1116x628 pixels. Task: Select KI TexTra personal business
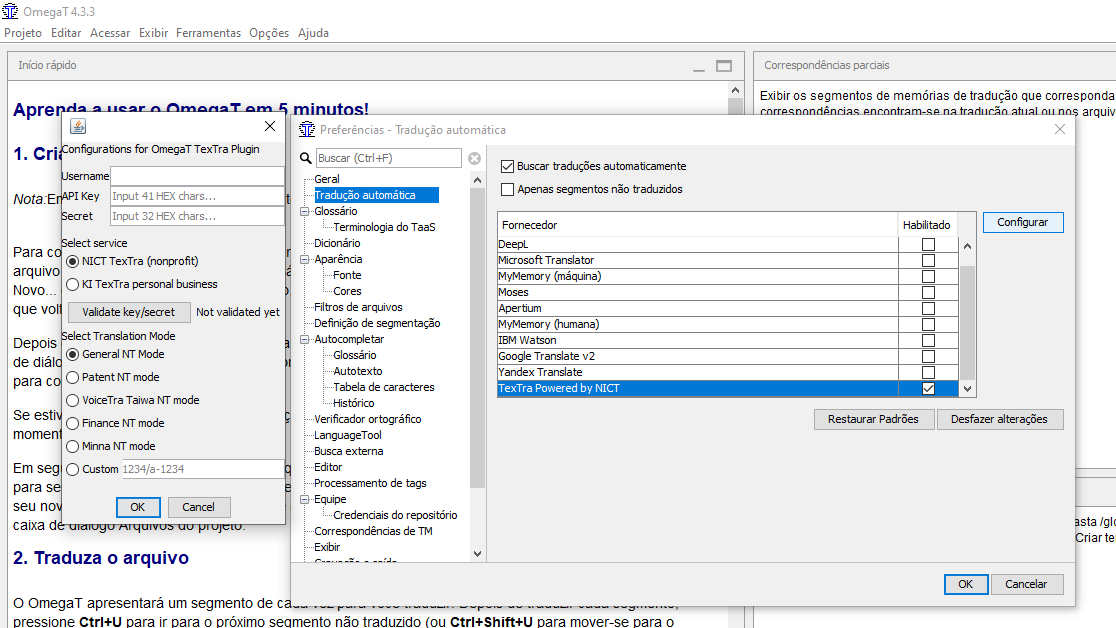[x=73, y=284]
